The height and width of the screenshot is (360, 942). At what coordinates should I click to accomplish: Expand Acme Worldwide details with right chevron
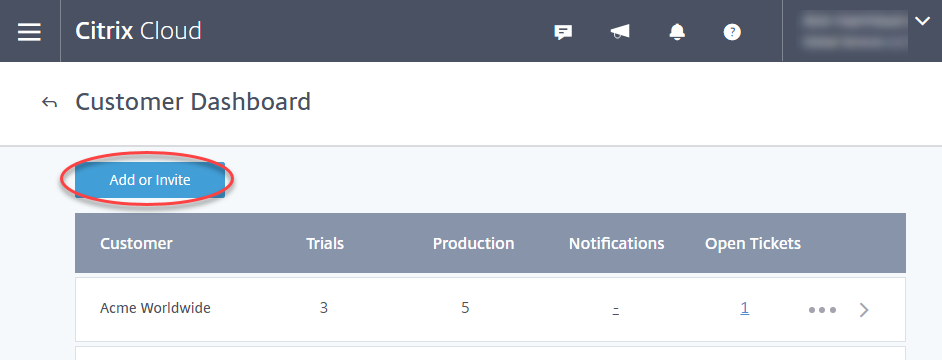click(864, 310)
